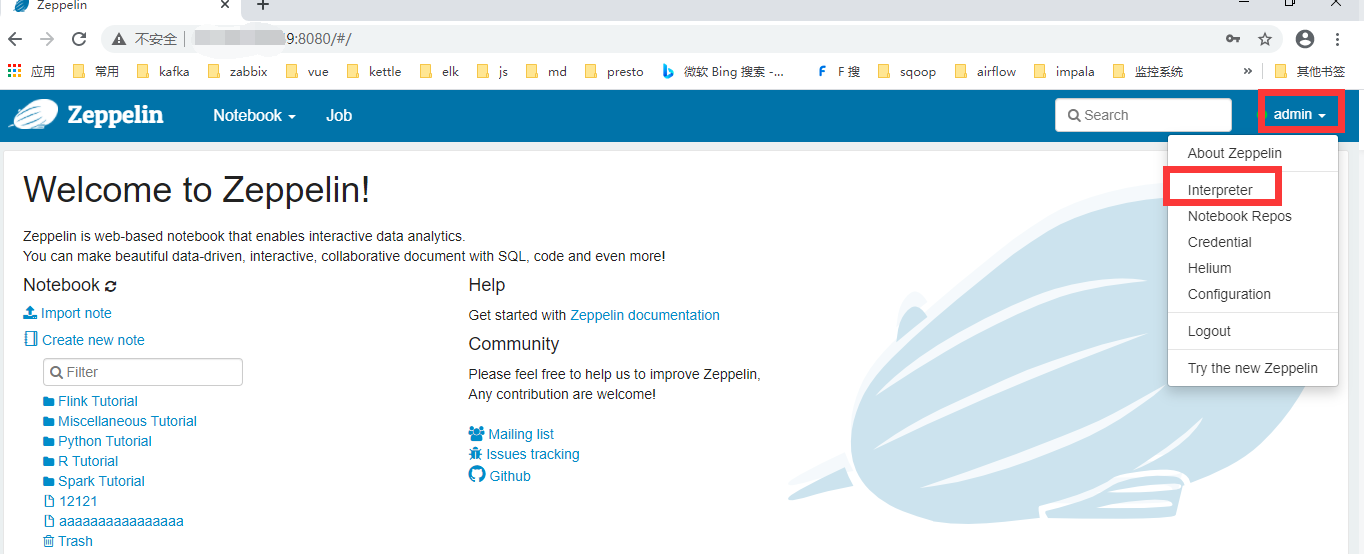Click the Import note link

(68, 313)
